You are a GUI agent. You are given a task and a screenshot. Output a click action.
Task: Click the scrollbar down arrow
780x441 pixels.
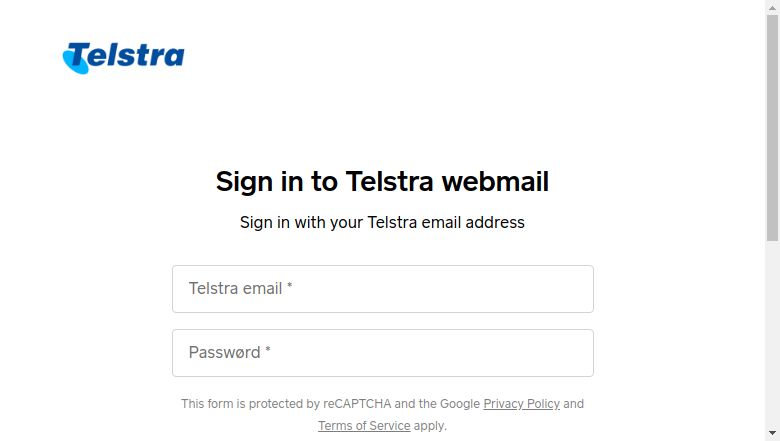[x=772, y=434]
